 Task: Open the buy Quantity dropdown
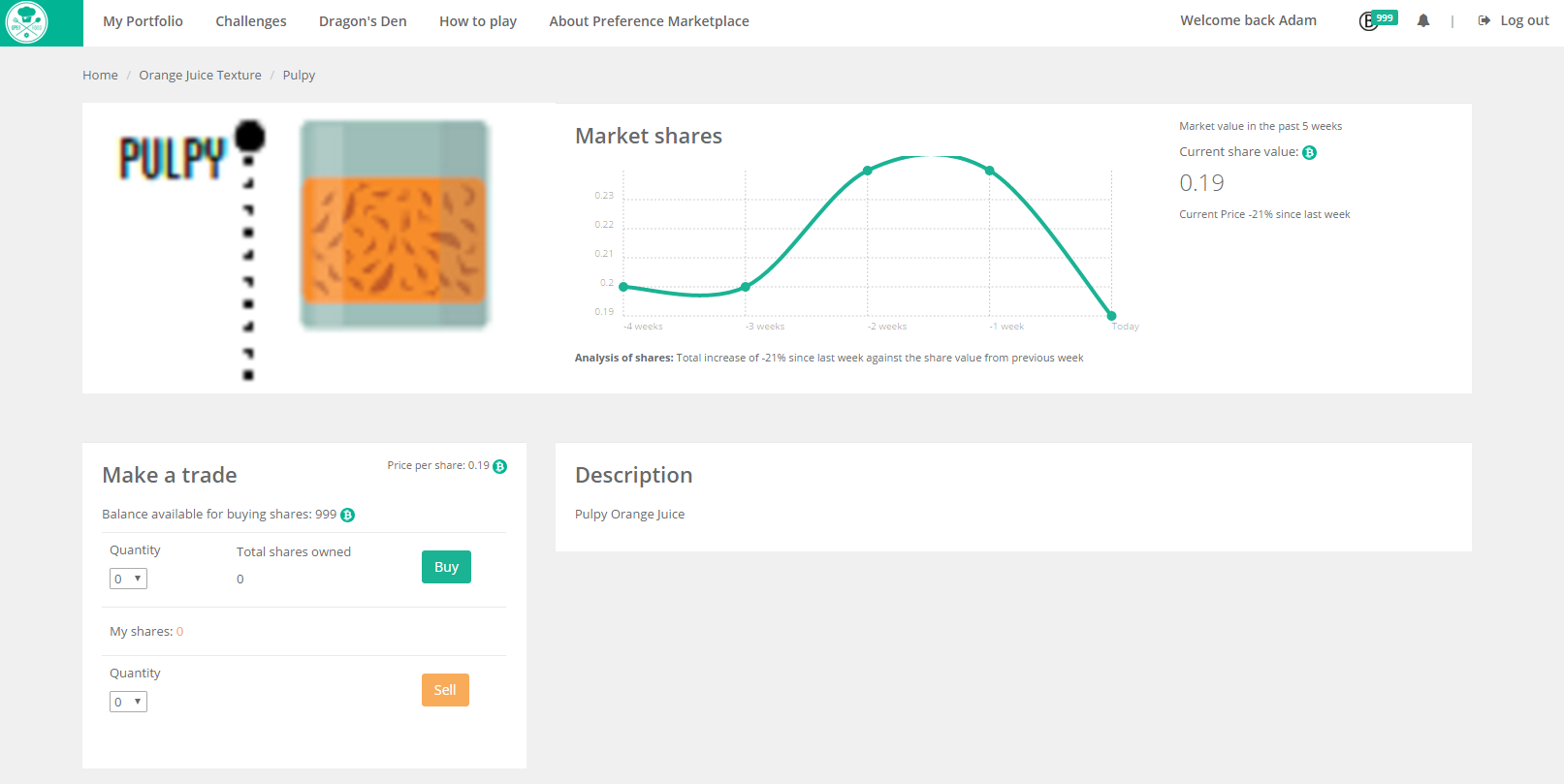128,579
